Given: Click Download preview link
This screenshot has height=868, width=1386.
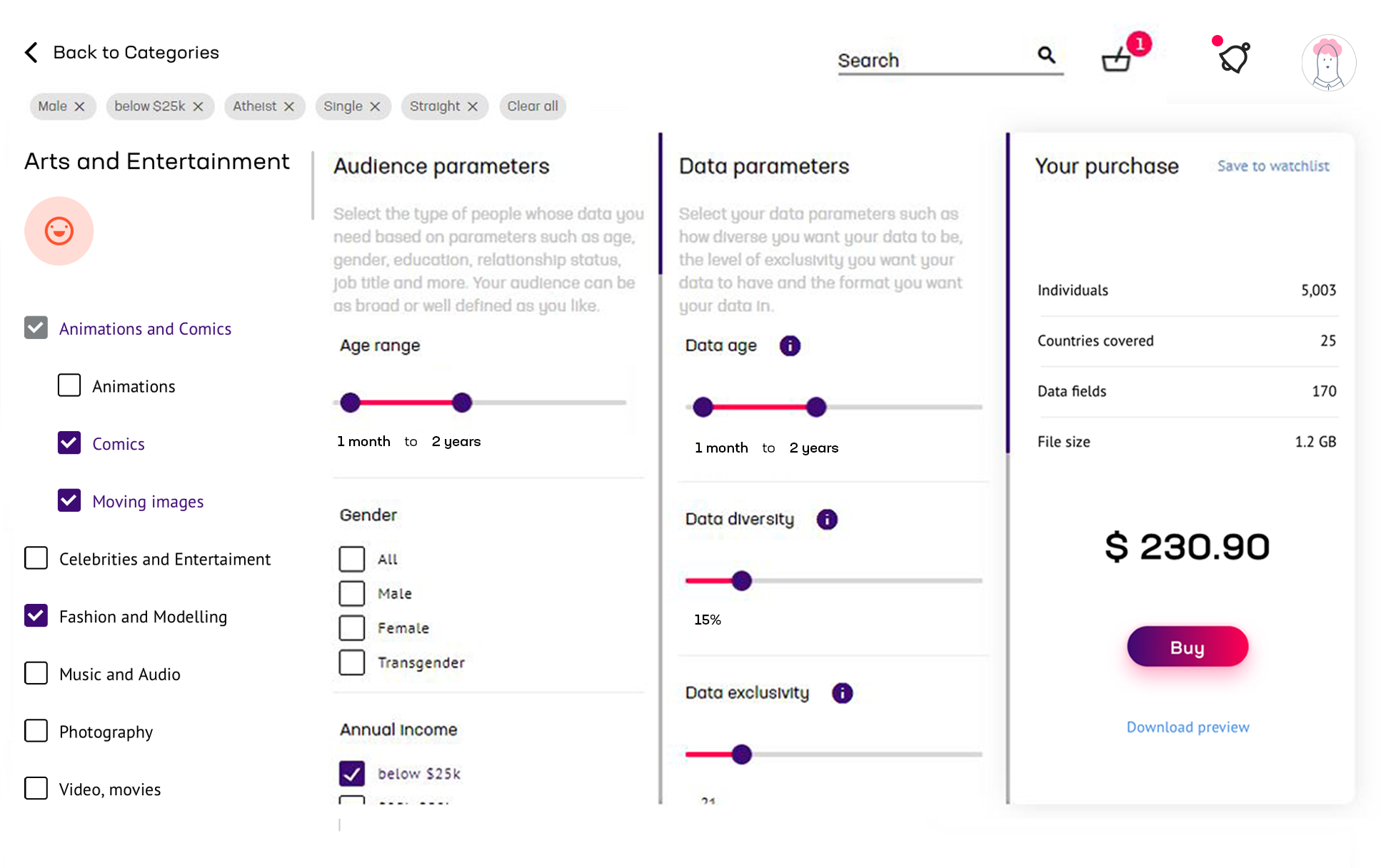Looking at the screenshot, I should (x=1187, y=727).
